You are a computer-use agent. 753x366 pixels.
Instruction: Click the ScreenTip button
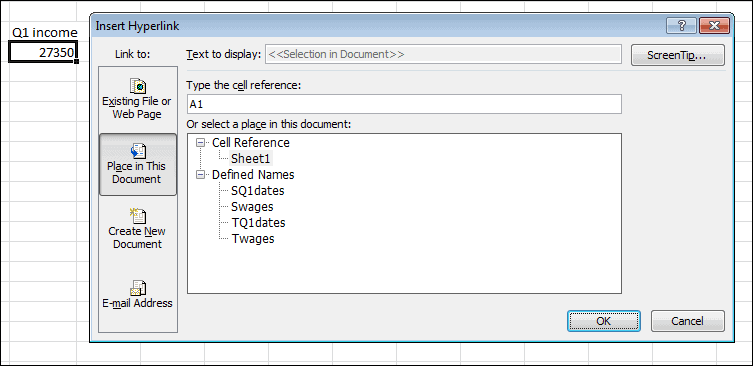[677, 55]
